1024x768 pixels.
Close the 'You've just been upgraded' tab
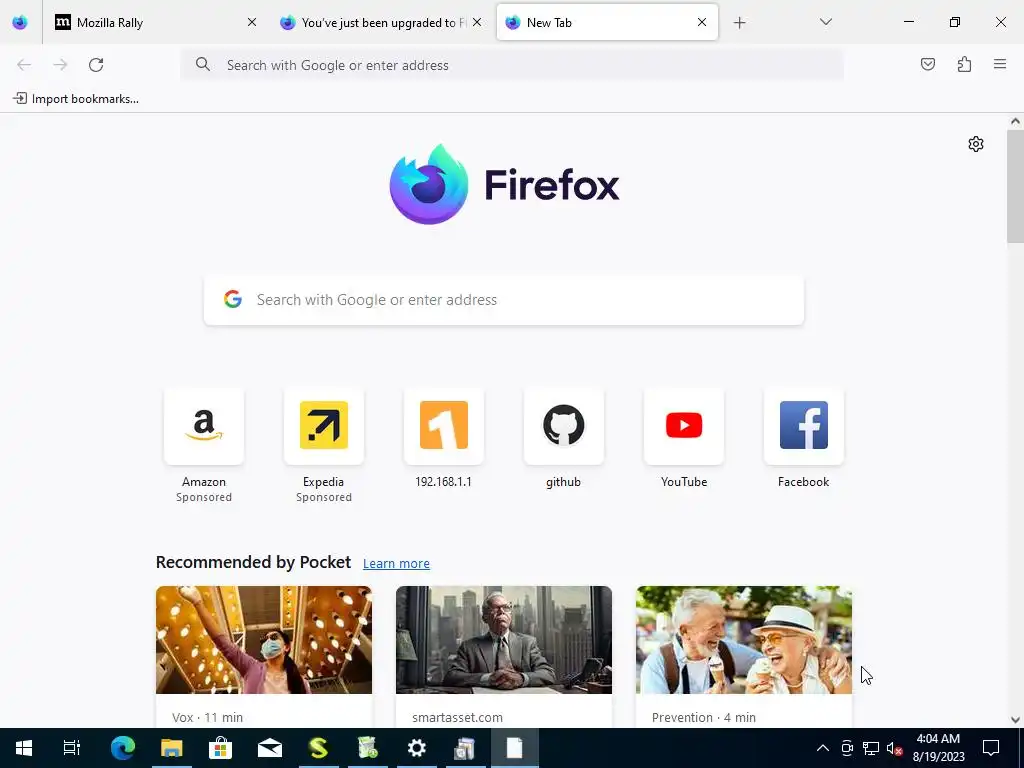tap(477, 22)
